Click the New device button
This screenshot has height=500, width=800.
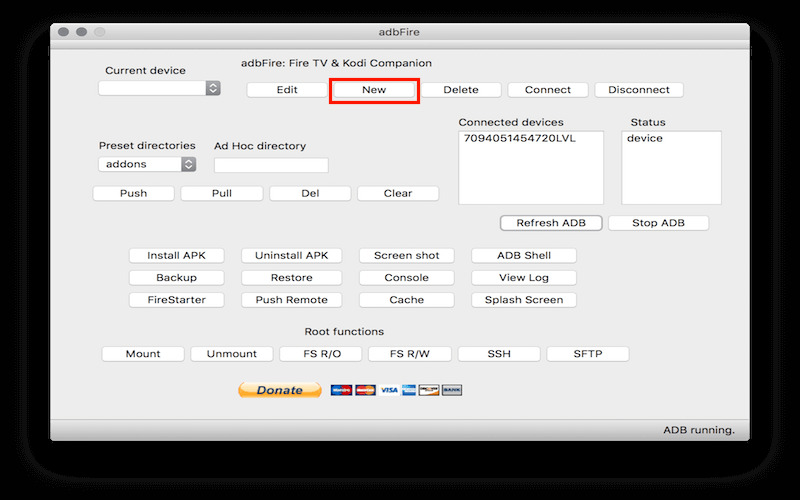pos(374,90)
